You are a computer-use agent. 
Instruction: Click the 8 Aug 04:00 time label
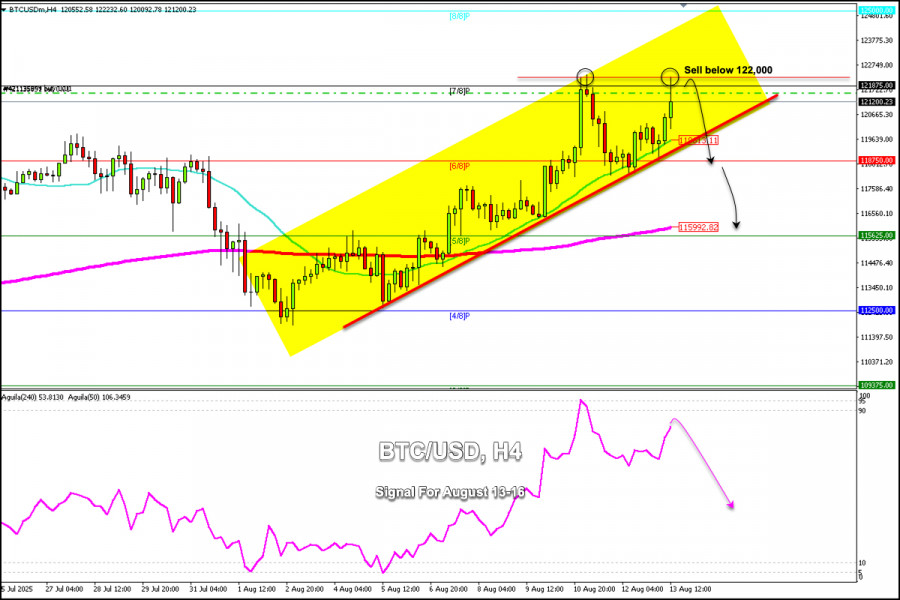click(497, 589)
